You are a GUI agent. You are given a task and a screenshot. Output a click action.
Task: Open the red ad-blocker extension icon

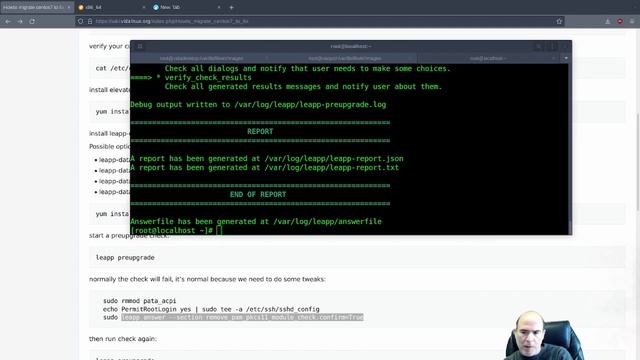(x=620, y=21)
